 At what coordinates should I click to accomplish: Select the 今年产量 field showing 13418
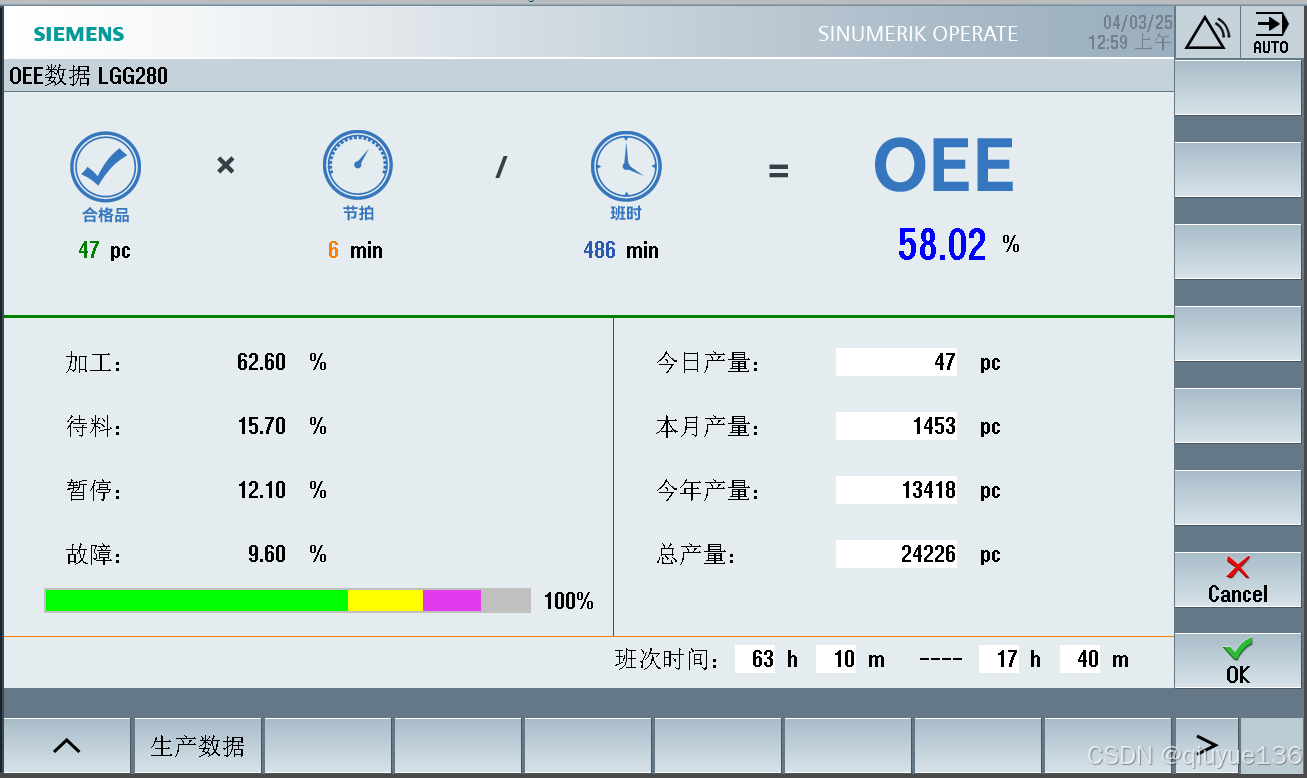(x=896, y=490)
